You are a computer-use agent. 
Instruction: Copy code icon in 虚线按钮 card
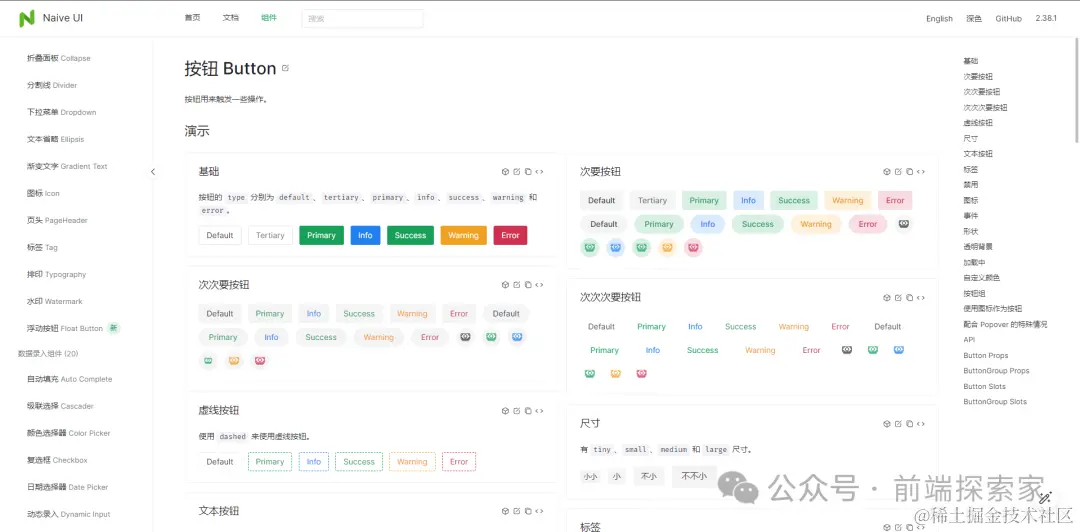click(x=528, y=411)
